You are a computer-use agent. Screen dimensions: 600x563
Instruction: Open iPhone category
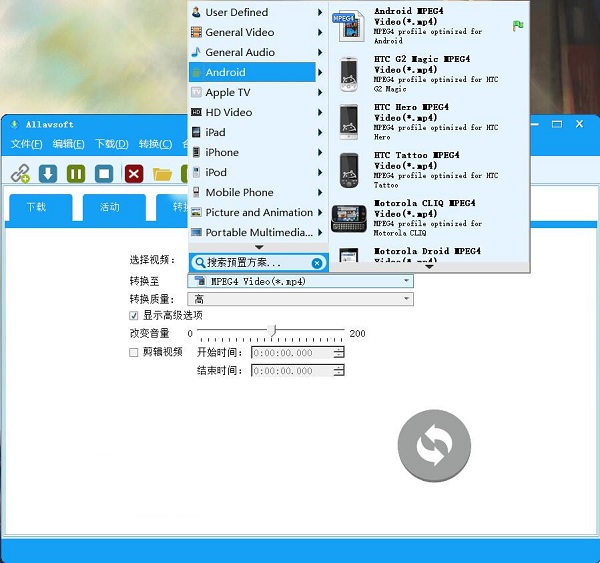click(257, 152)
